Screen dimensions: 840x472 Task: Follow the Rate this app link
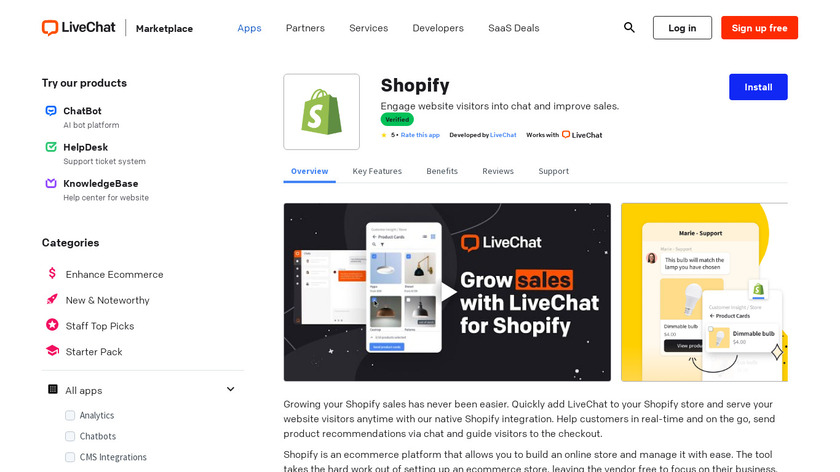point(420,135)
